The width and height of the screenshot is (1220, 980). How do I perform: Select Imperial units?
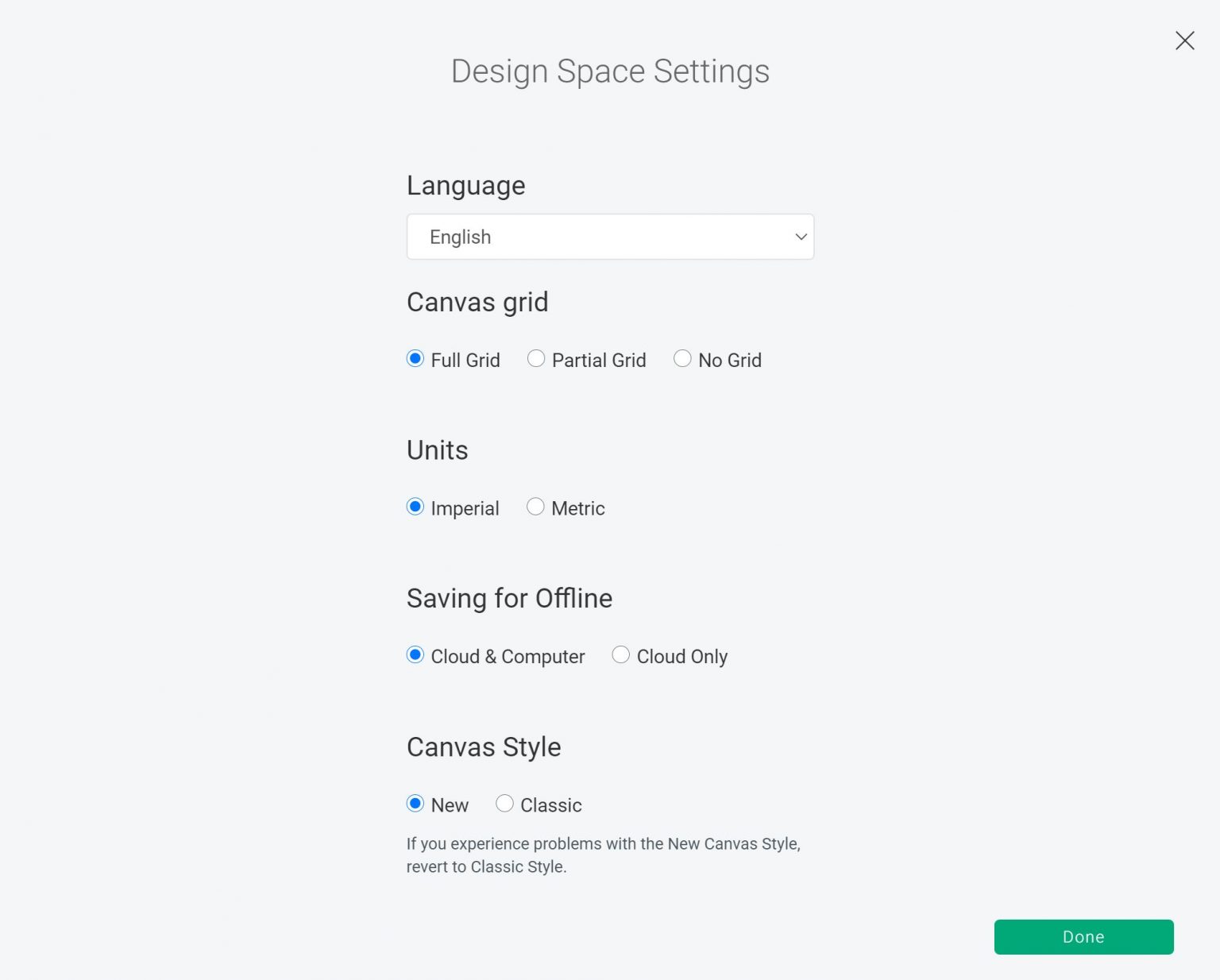tap(415, 507)
